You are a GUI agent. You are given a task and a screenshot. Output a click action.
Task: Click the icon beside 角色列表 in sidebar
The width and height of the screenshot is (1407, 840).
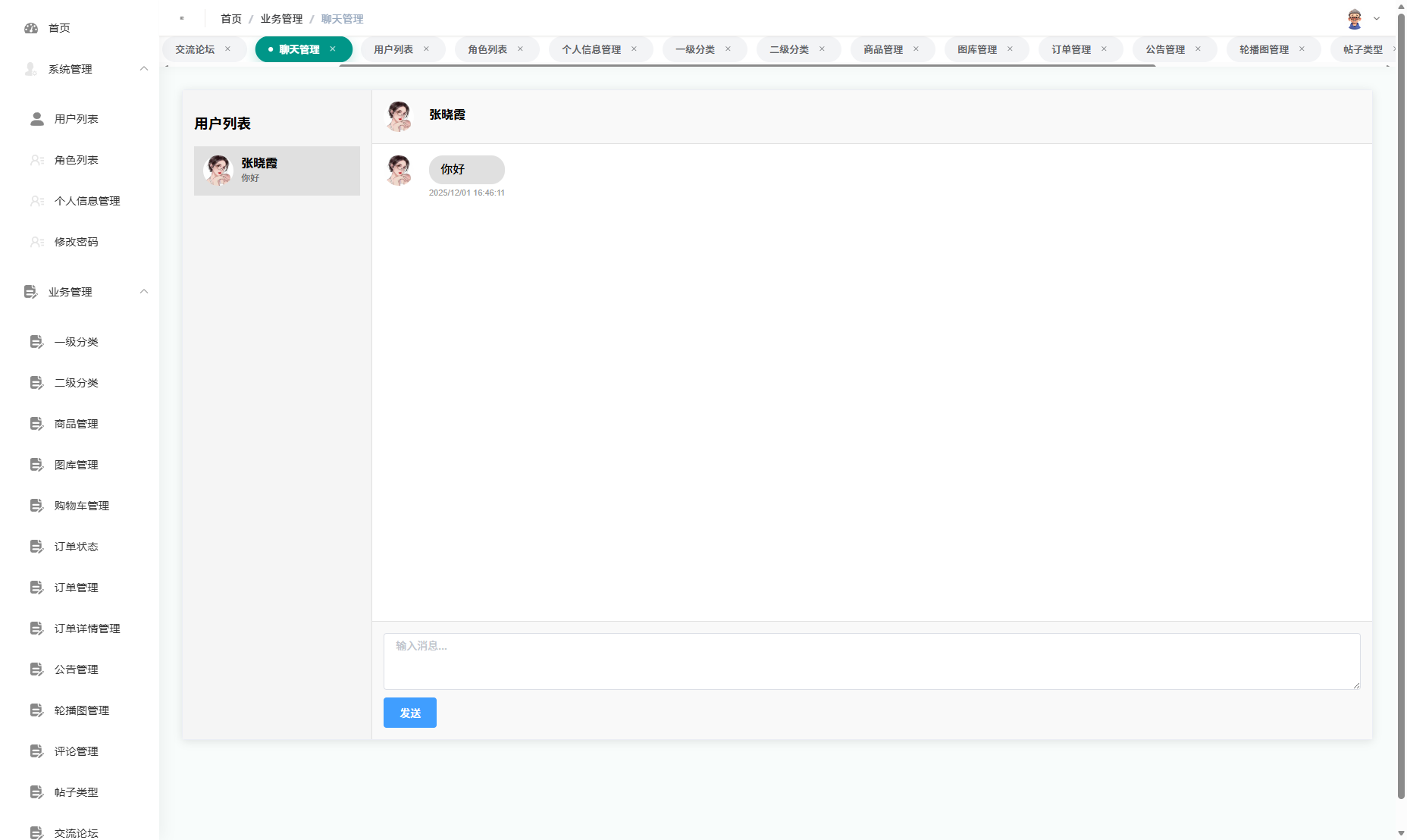point(37,160)
